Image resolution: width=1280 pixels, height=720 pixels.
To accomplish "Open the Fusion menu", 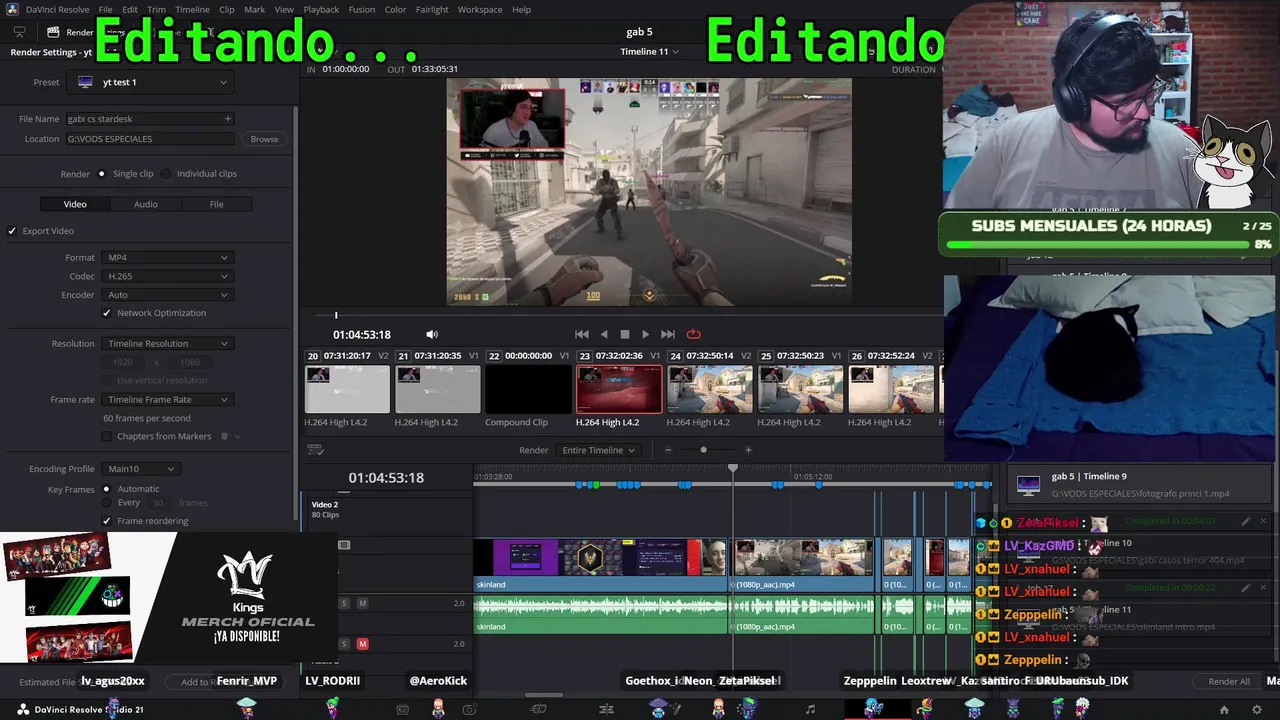I will (362, 9).
